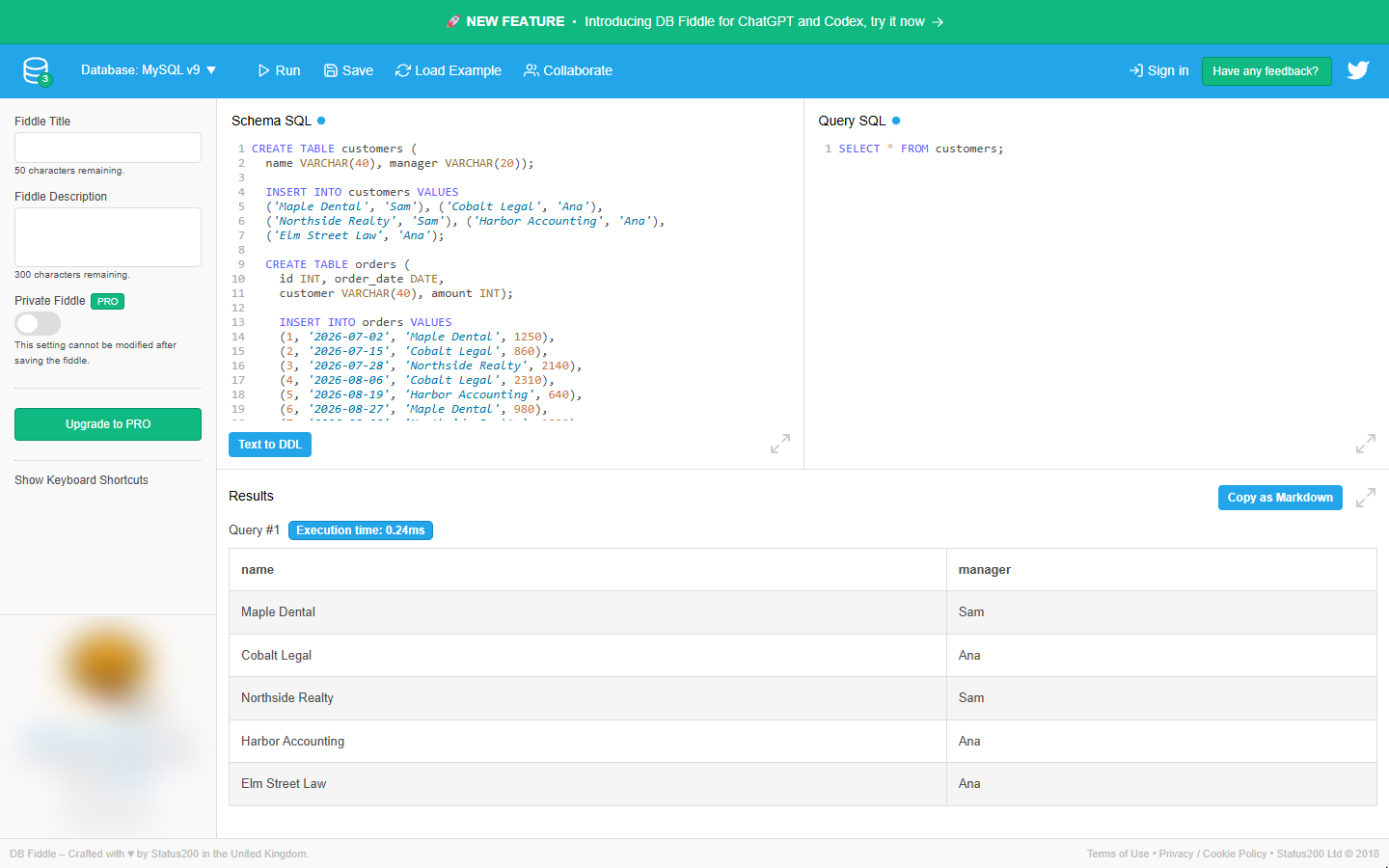Click Sign in
The image size is (1389, 868).
tap(1159, 71)
